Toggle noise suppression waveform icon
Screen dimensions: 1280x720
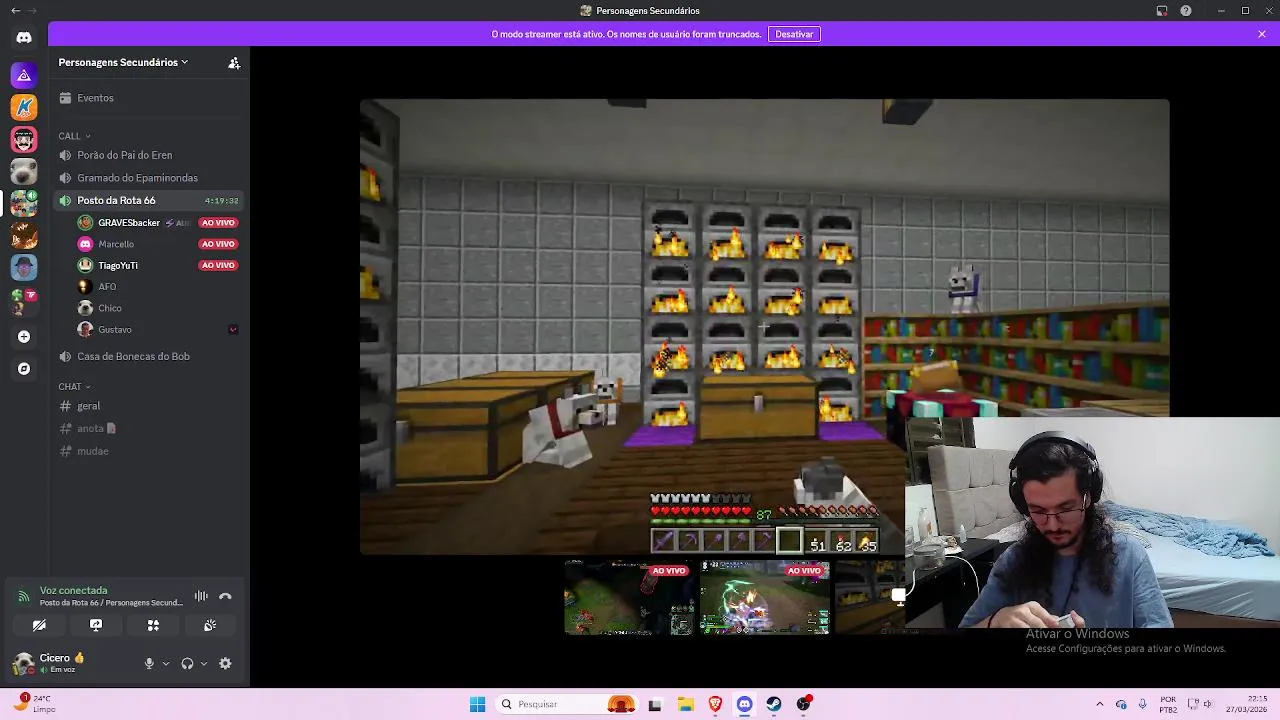pos(201,596)
